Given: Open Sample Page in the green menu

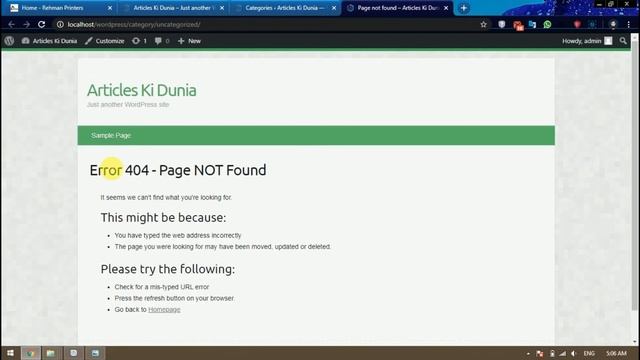Looking at the screenshot, I should click(x=111, y=136).
